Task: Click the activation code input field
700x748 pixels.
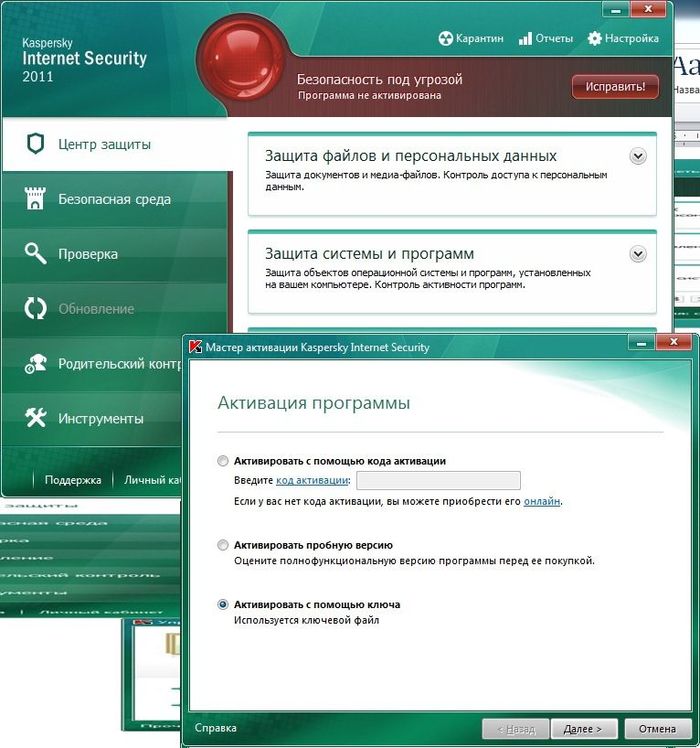Action: [x=438, y=480]
